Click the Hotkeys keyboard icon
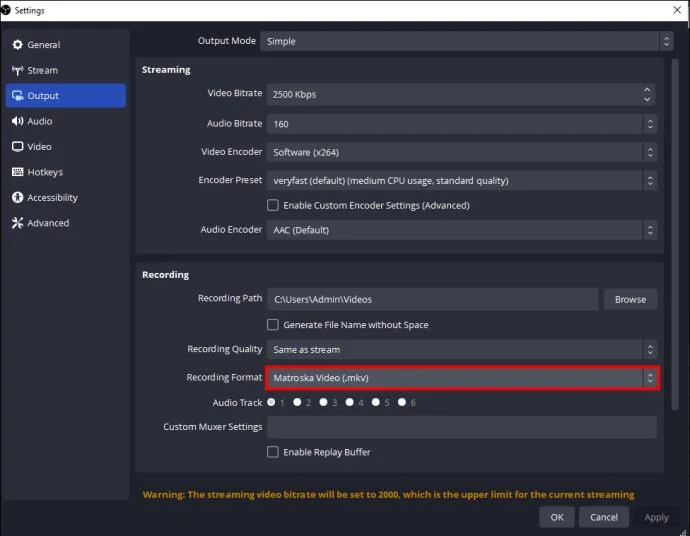Screen dimensions: 690x536 click(x=18, y=172)
